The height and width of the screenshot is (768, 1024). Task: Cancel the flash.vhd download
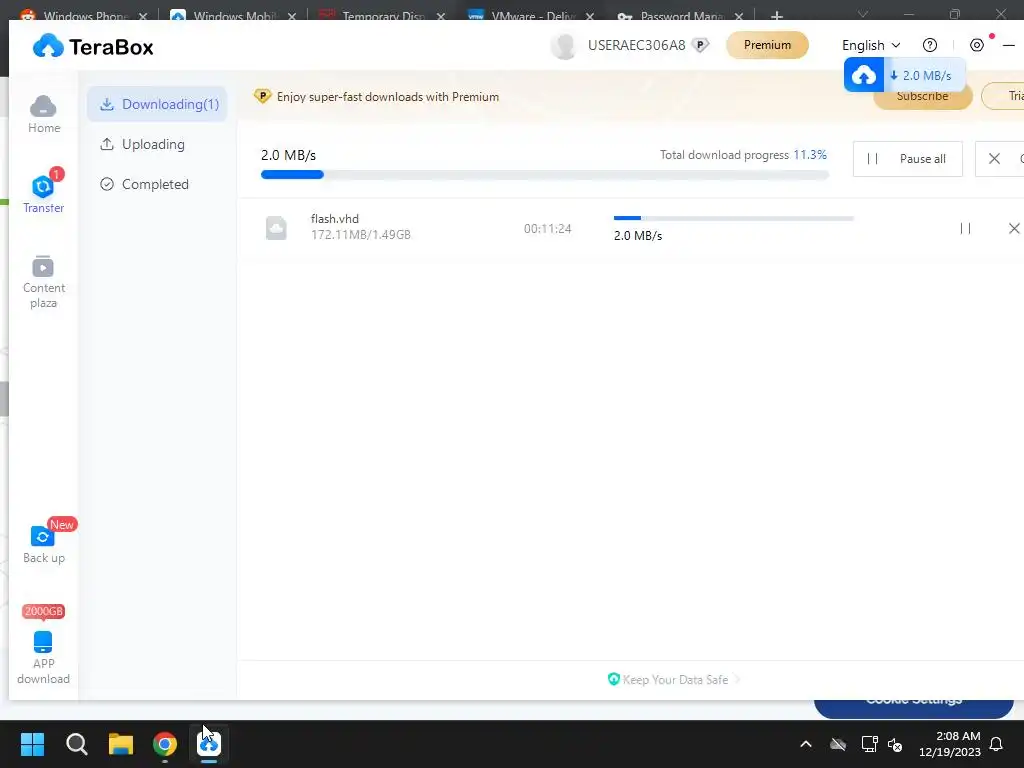[1014, 229]
